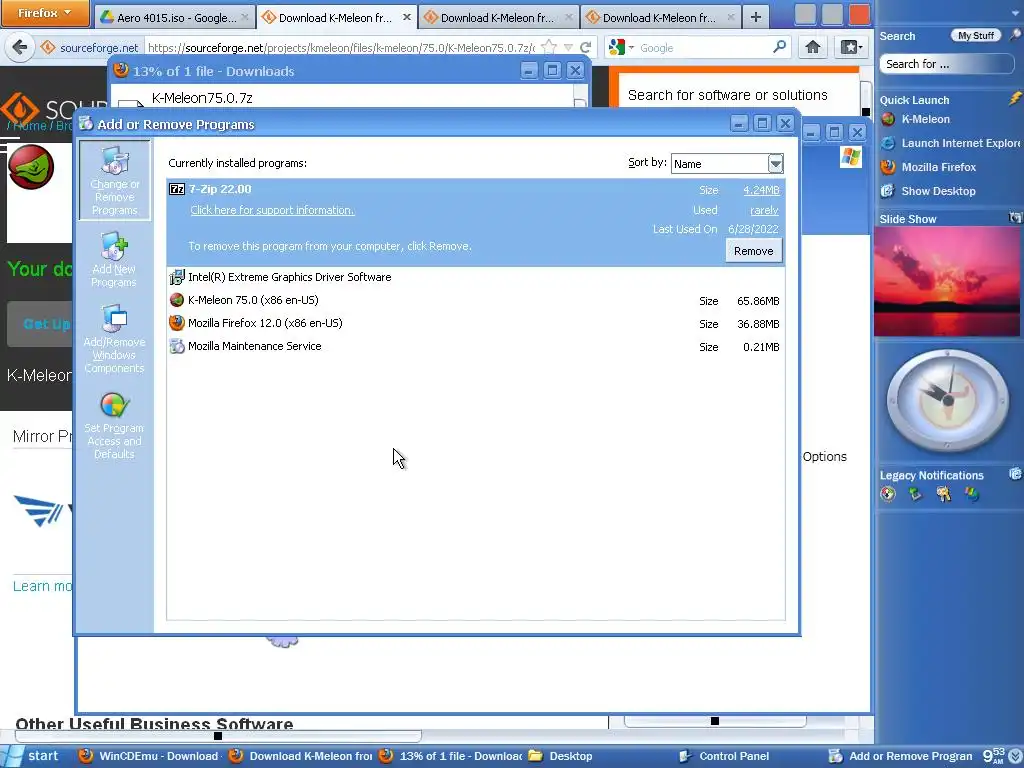The width and height of the screenshot is (1024, 768).
Task: Open the Firefox orange menu button
Action: click(44, 13)
